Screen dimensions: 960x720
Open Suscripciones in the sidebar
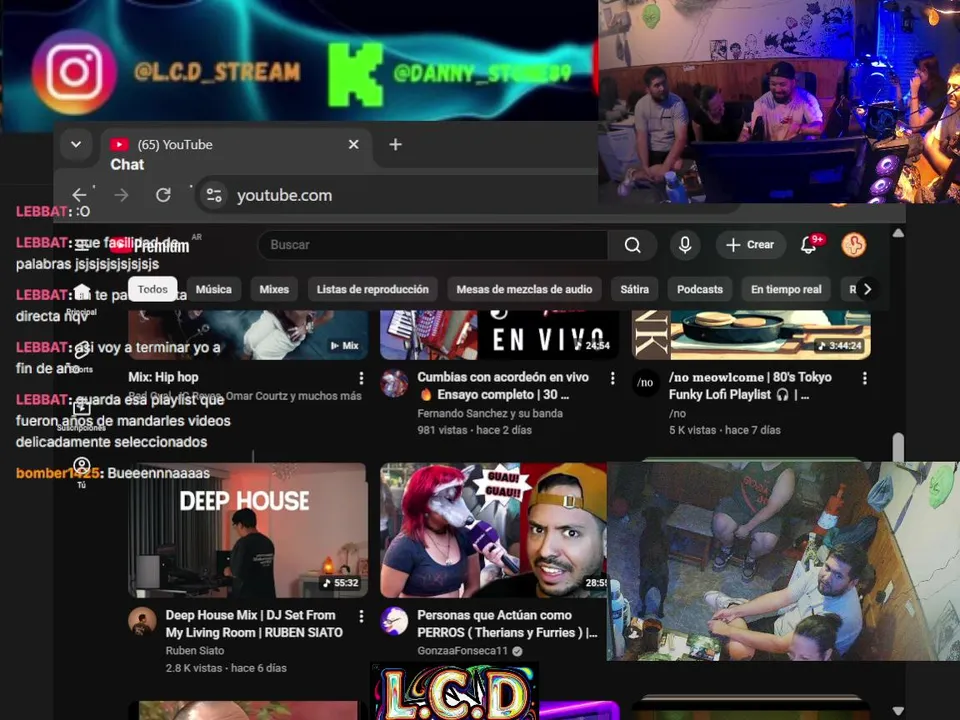(x=81, y=415)
